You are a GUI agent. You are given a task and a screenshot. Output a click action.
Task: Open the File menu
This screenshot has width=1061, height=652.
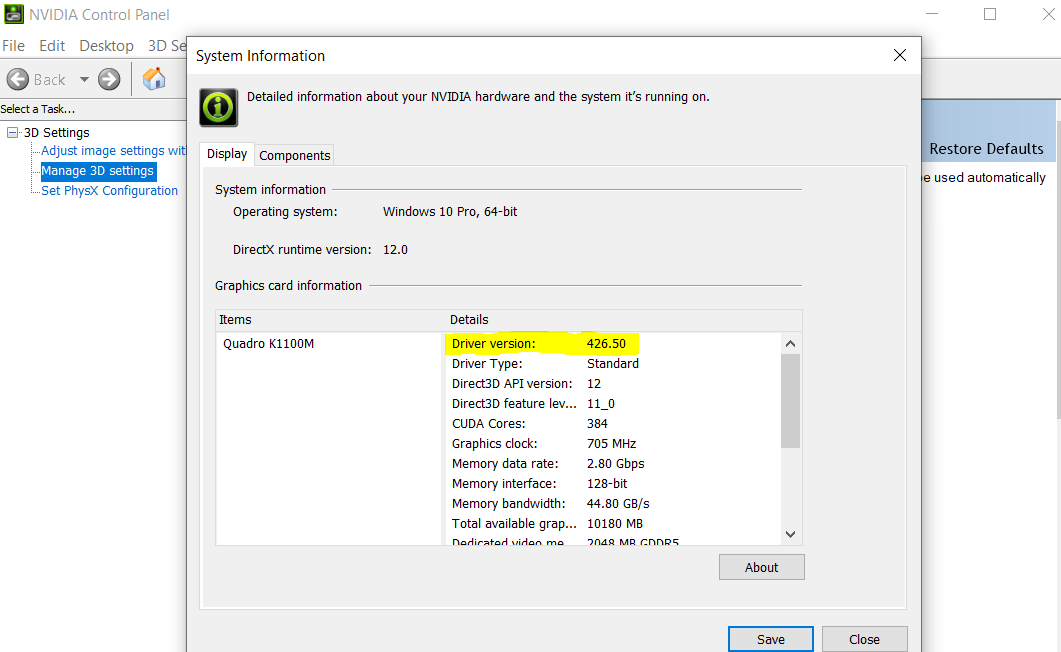point(14,45)
